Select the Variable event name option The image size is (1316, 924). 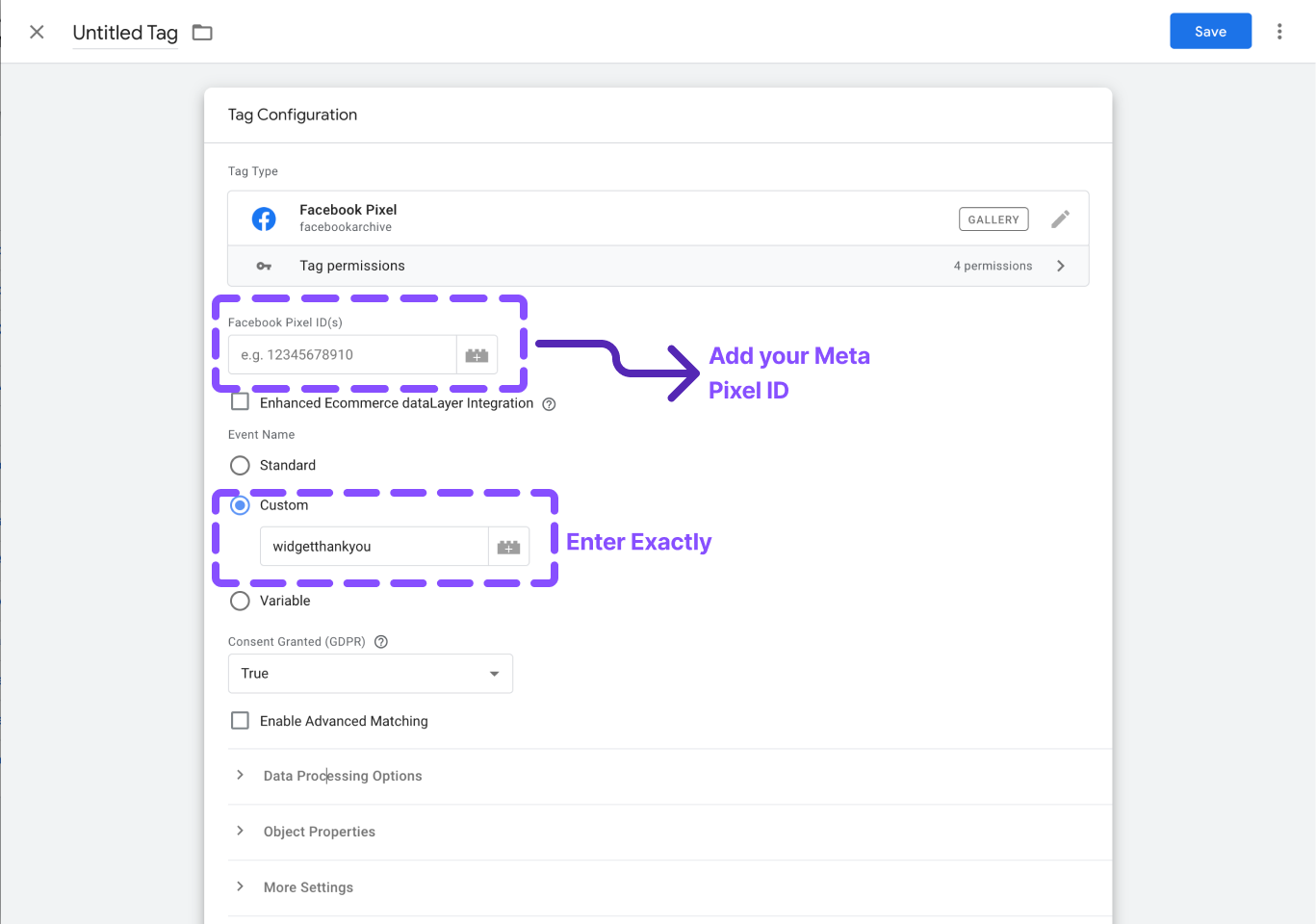[x=241, y=602]
